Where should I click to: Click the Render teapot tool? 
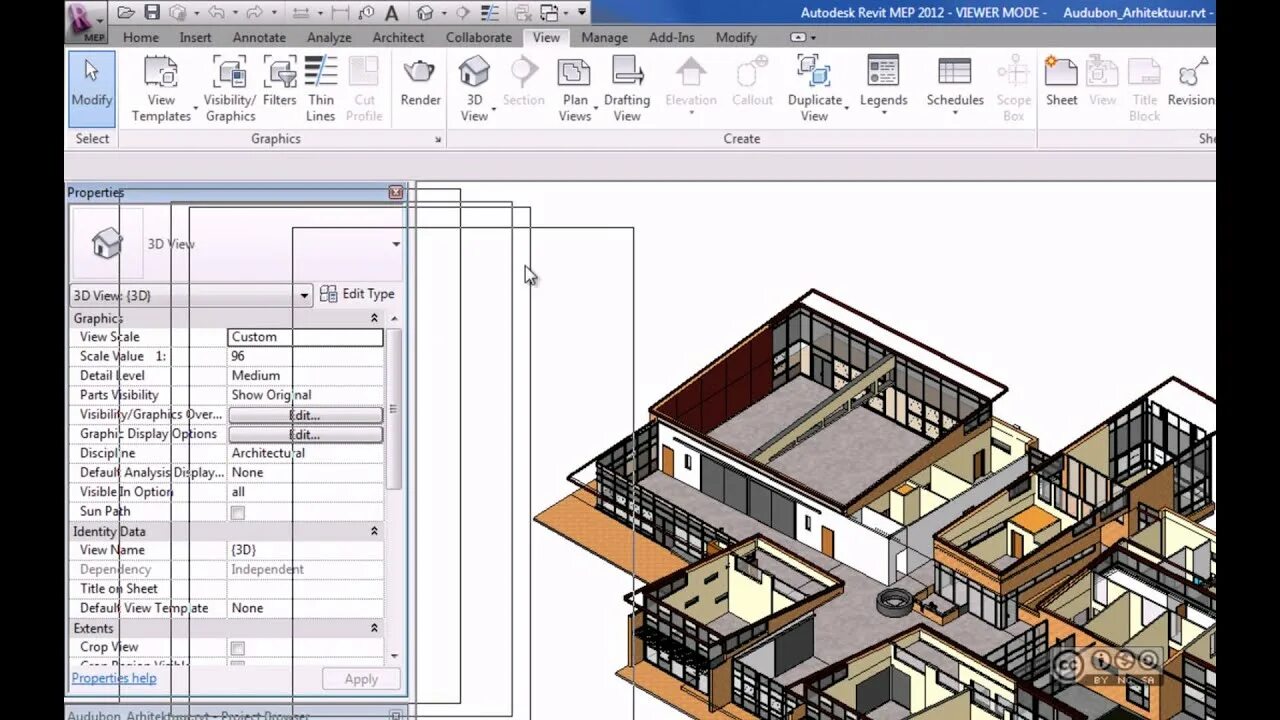[x=420, y=82]
